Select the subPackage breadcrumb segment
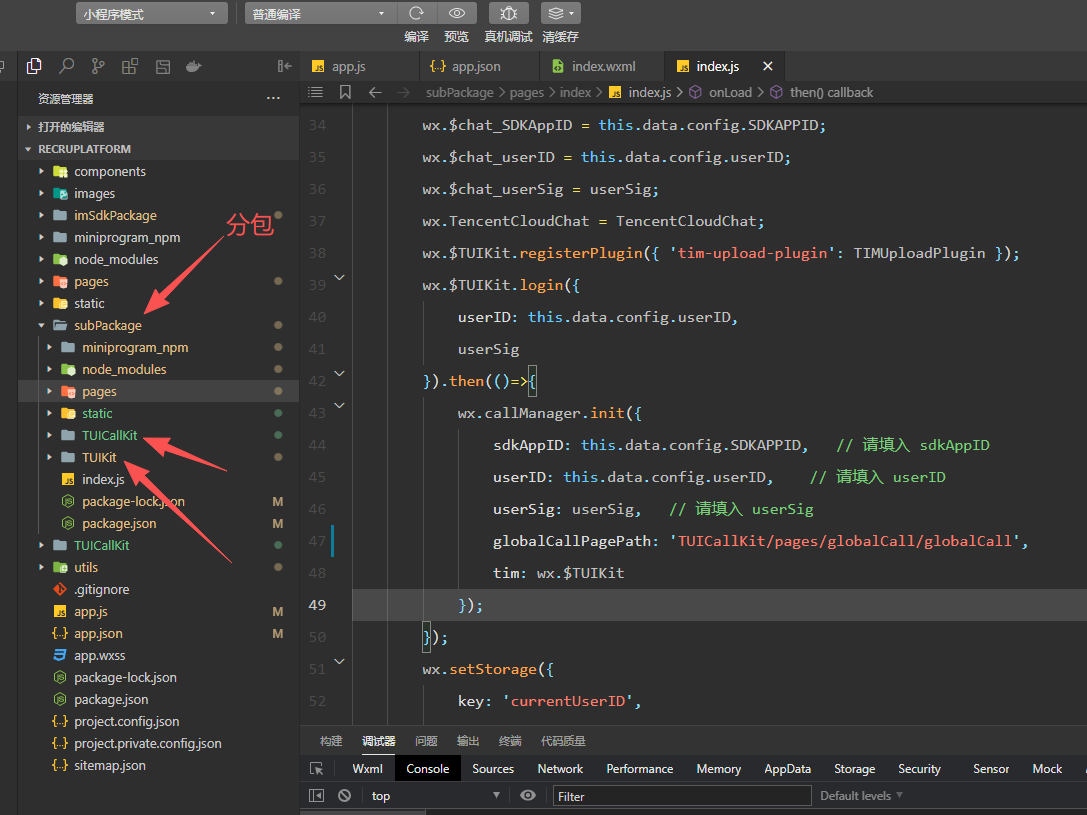 [x=460, y=92]
